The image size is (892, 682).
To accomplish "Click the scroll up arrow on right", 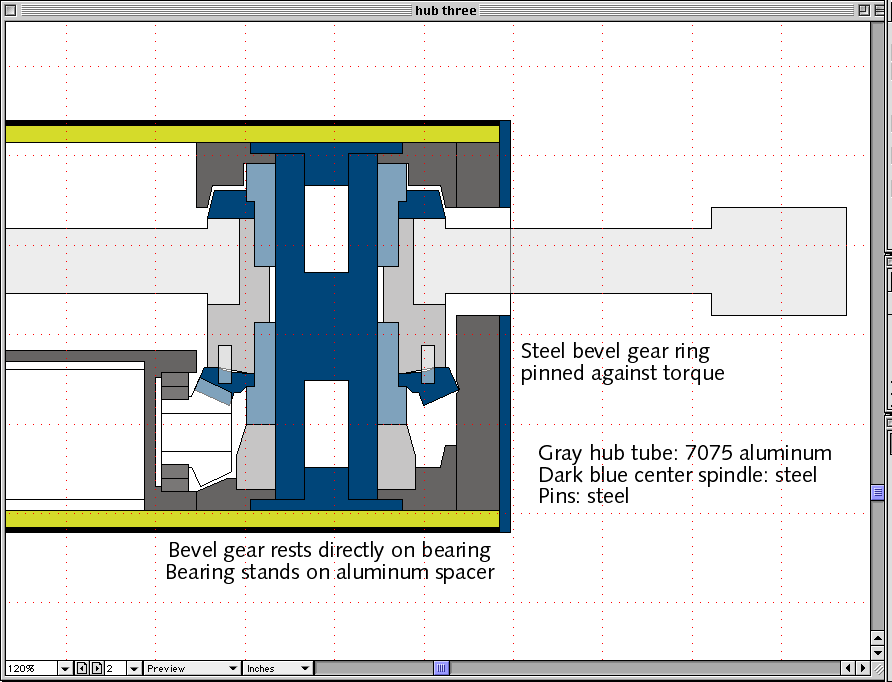I will [x=877, y=638].
